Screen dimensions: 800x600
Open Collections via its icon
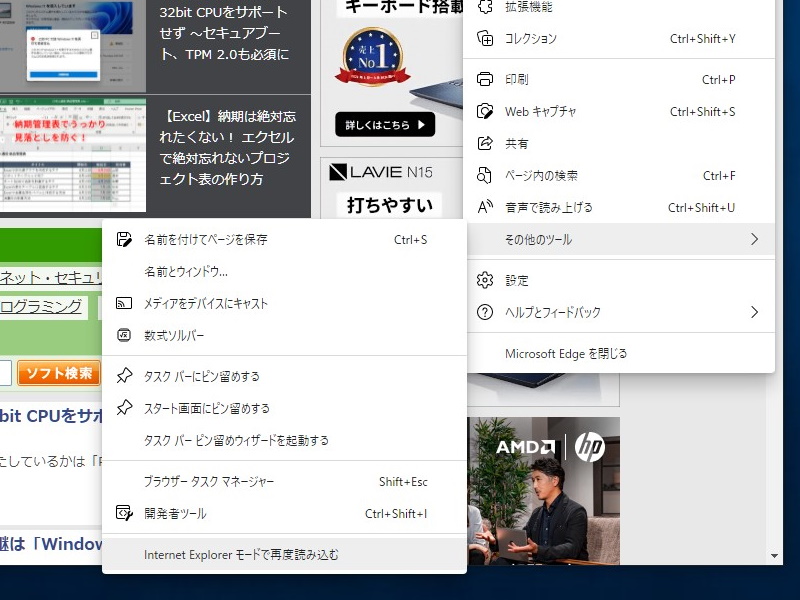[x=484, y=38]
